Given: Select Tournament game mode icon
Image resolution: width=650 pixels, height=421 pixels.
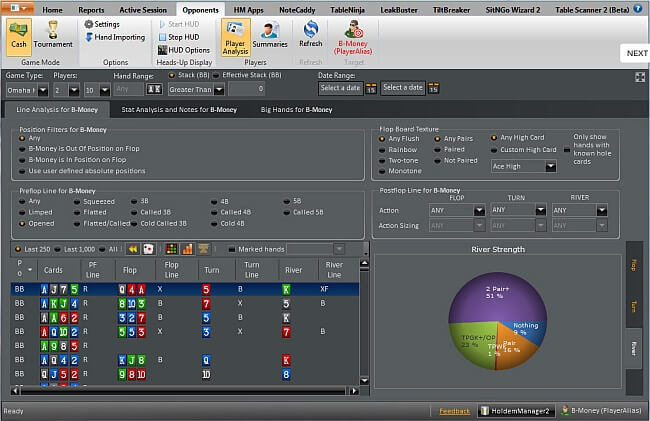Looking at the screenshot, I should (x=52, y=34).
